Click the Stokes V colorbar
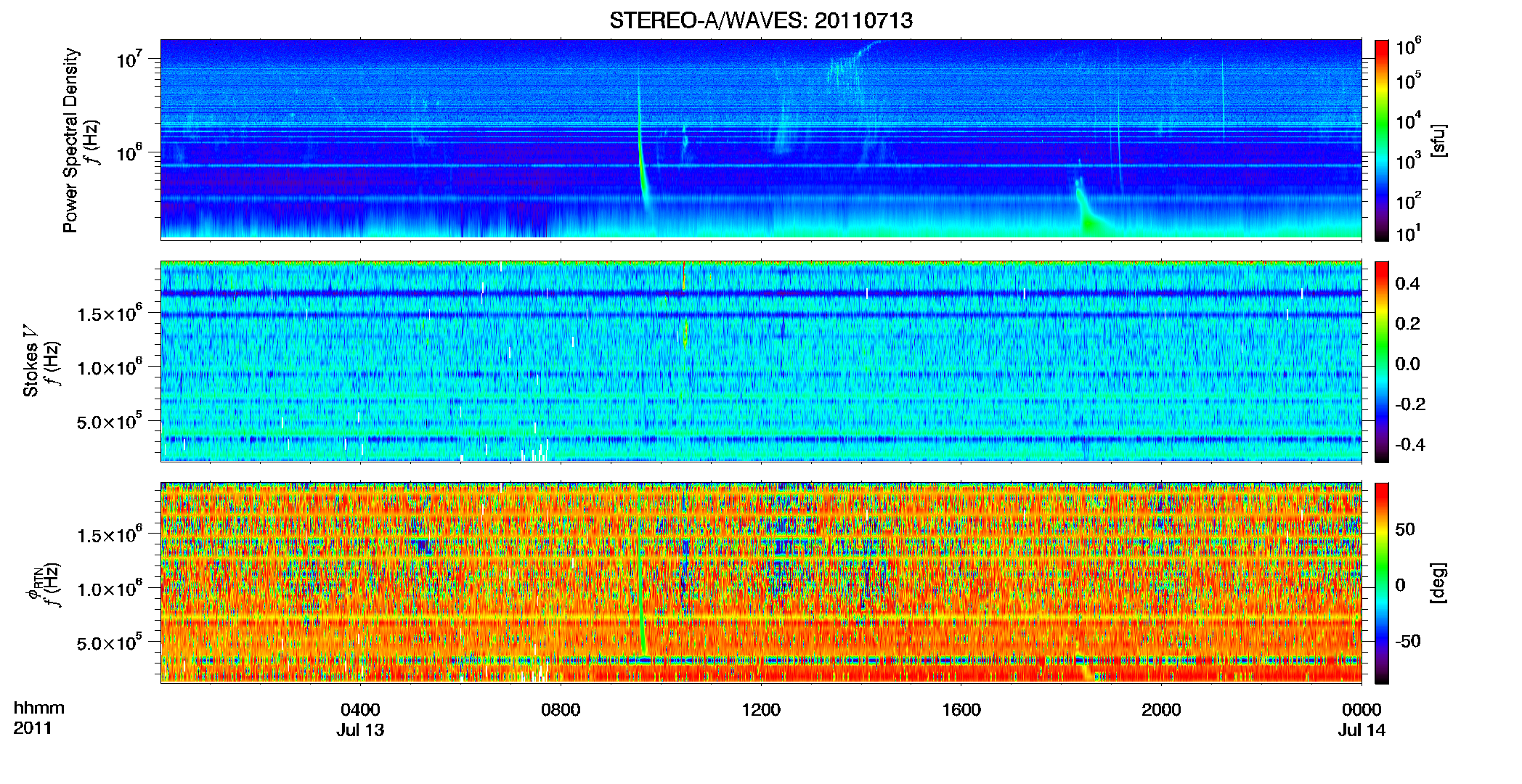This screenshot has height=784, width=1522. tap(1381, 362)
